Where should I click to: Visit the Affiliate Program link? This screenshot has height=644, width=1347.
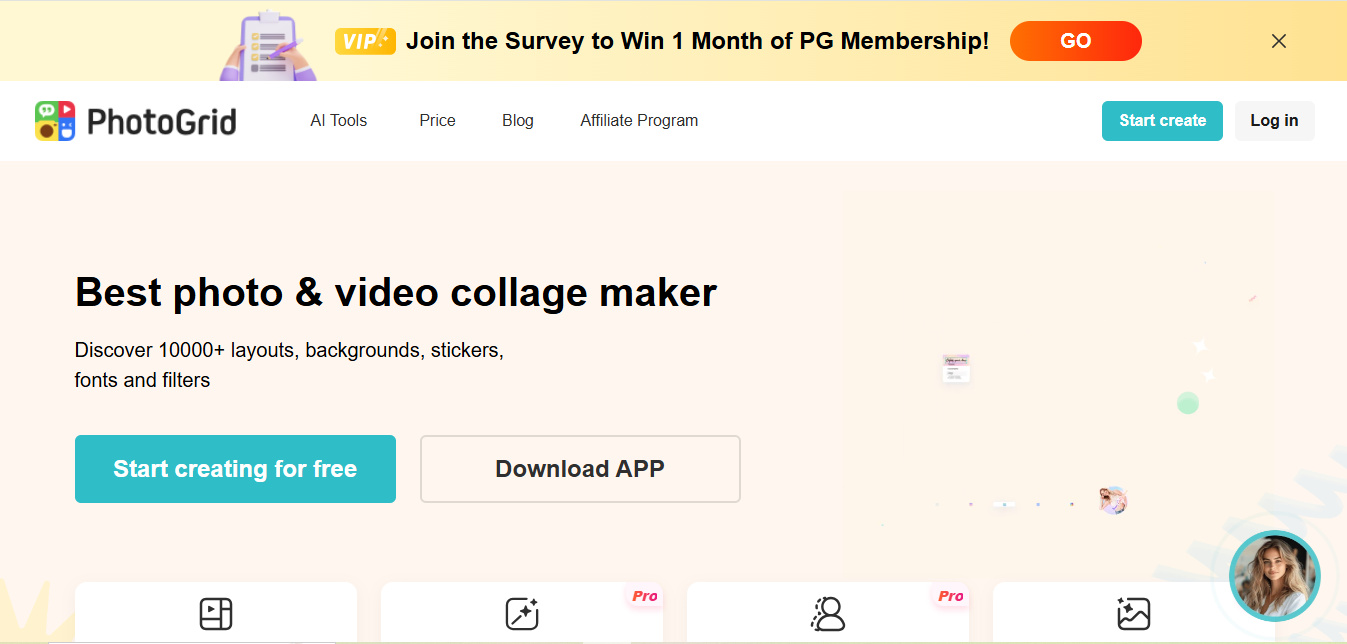coord(639,121)
